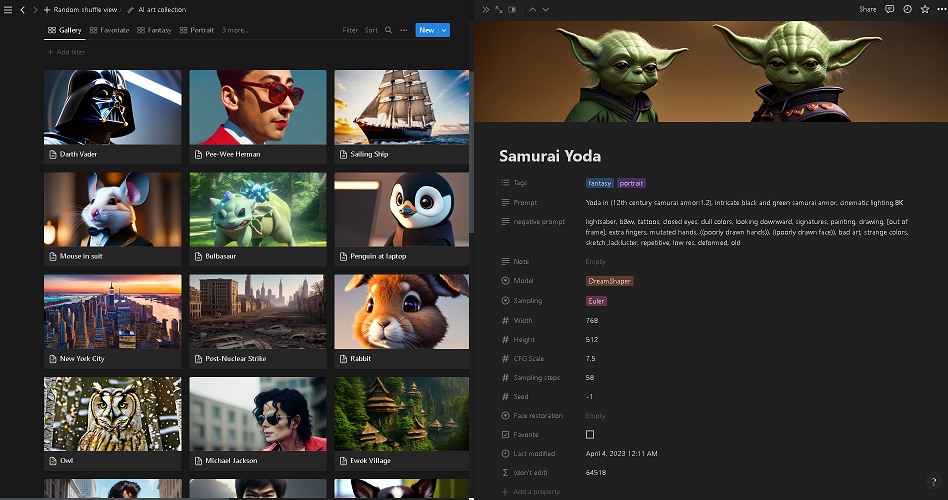Image resolution: width=948 pixels, height=500 pixels.
Task: Open the view options ellipsis menu
Action: coord(403,30)
